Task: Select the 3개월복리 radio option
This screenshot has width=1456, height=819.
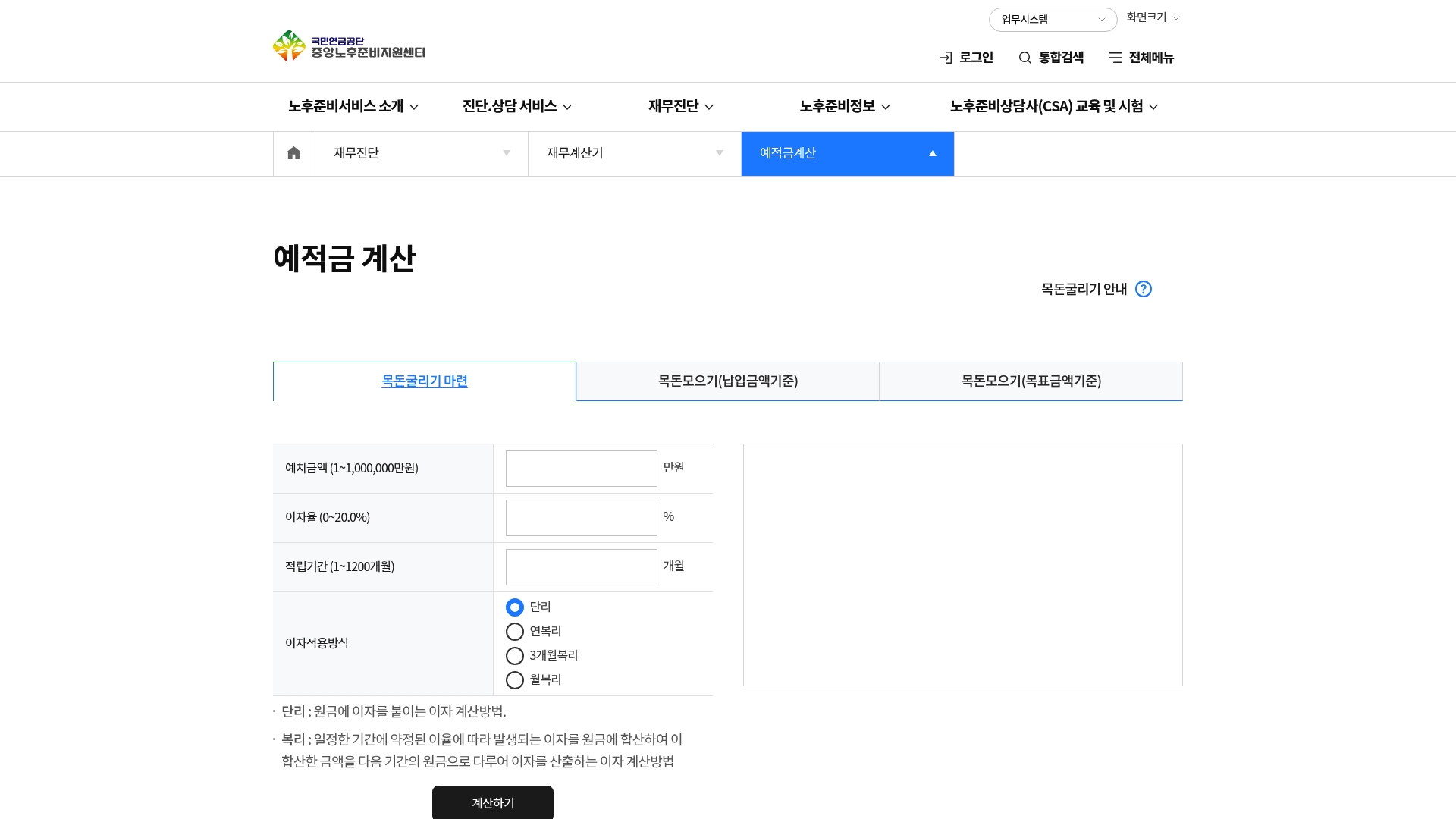Action: pyautogui.click(x=515, y=656)
